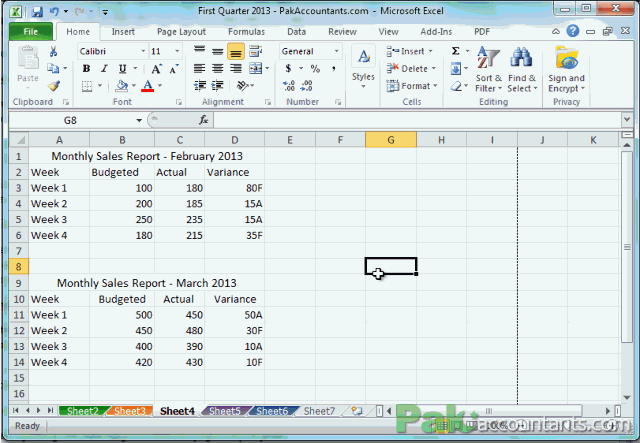
Task: Toggle Italic formatting
Action: [x=104, y=69]
